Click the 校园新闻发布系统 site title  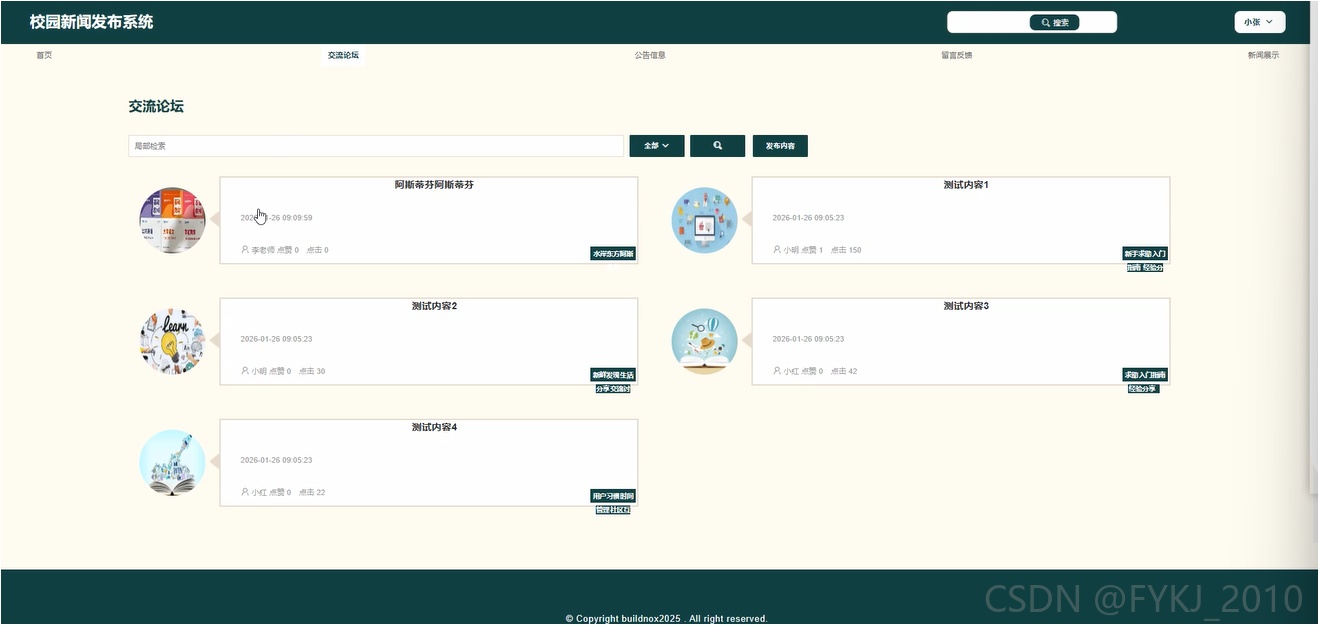point(91,22)
